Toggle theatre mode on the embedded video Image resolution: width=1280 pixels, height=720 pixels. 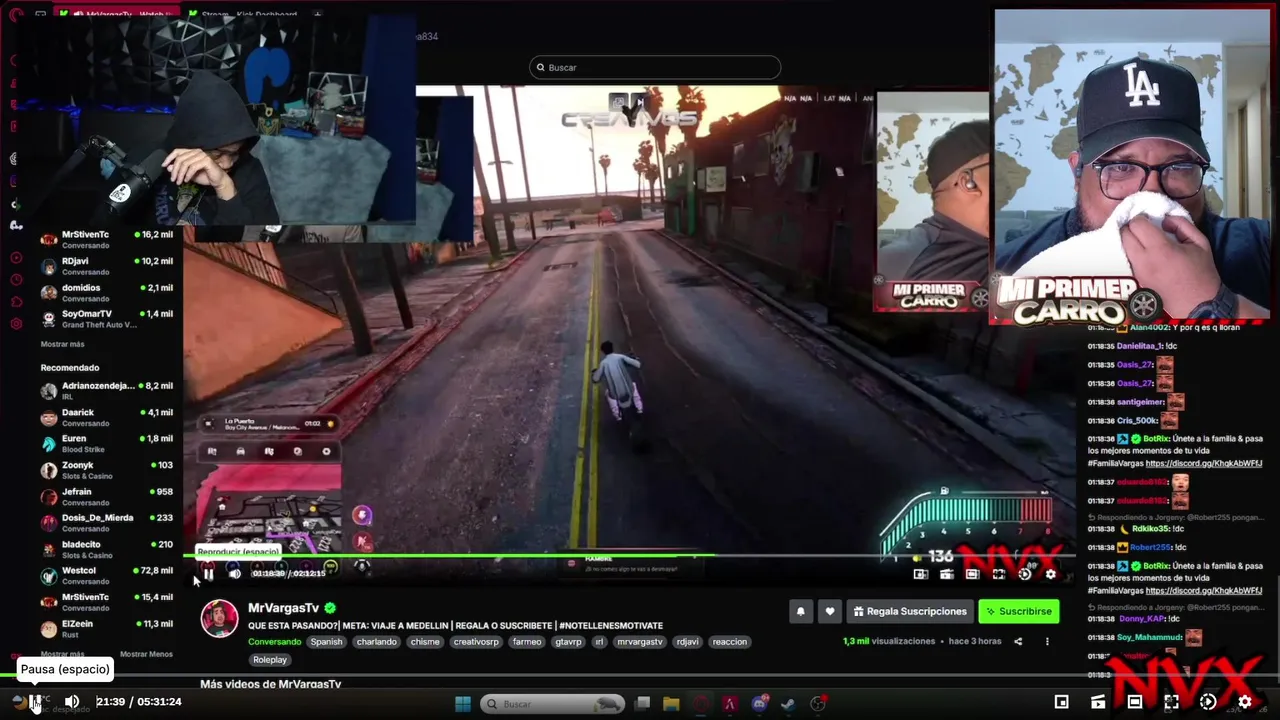972,574
